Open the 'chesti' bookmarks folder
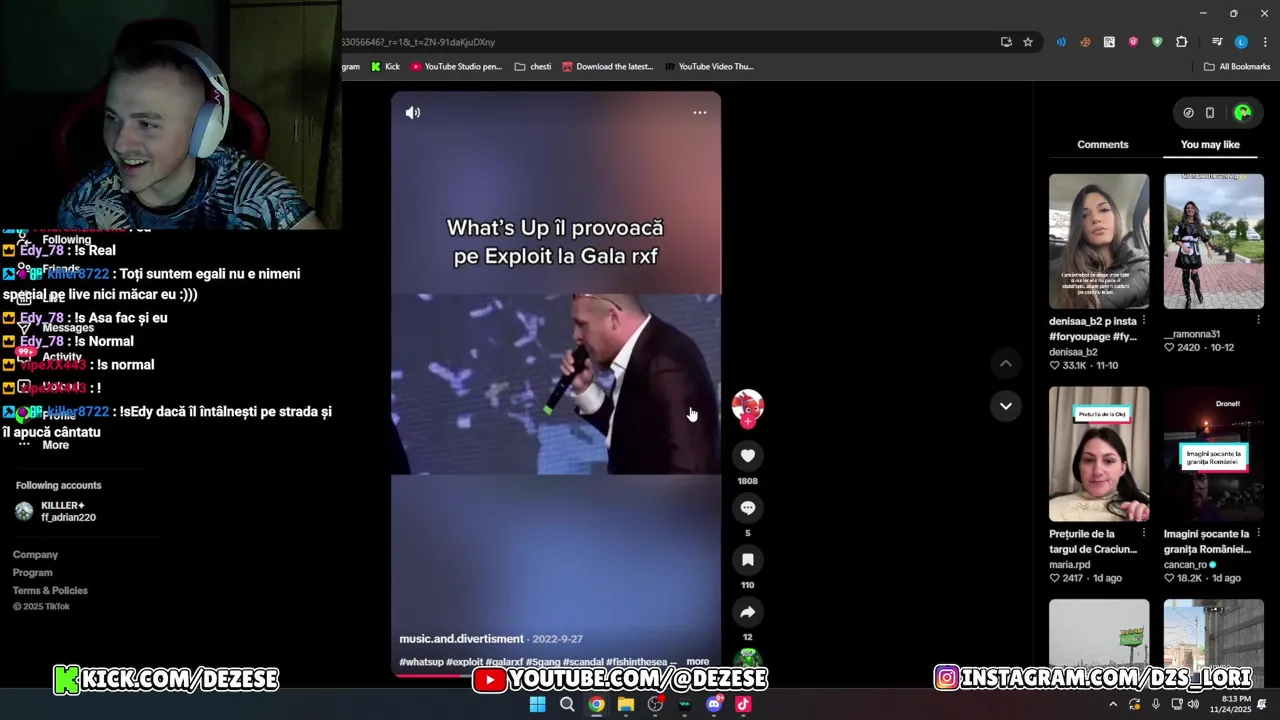Screen dimensions: 1280x720 click(533, 67)
